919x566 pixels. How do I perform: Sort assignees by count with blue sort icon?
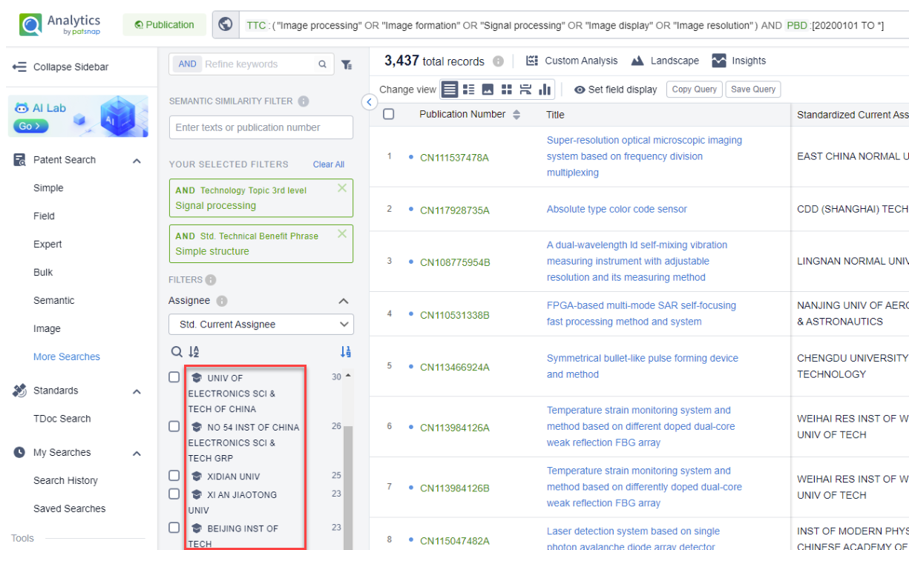pyautogui.click(x=345, y=352)
